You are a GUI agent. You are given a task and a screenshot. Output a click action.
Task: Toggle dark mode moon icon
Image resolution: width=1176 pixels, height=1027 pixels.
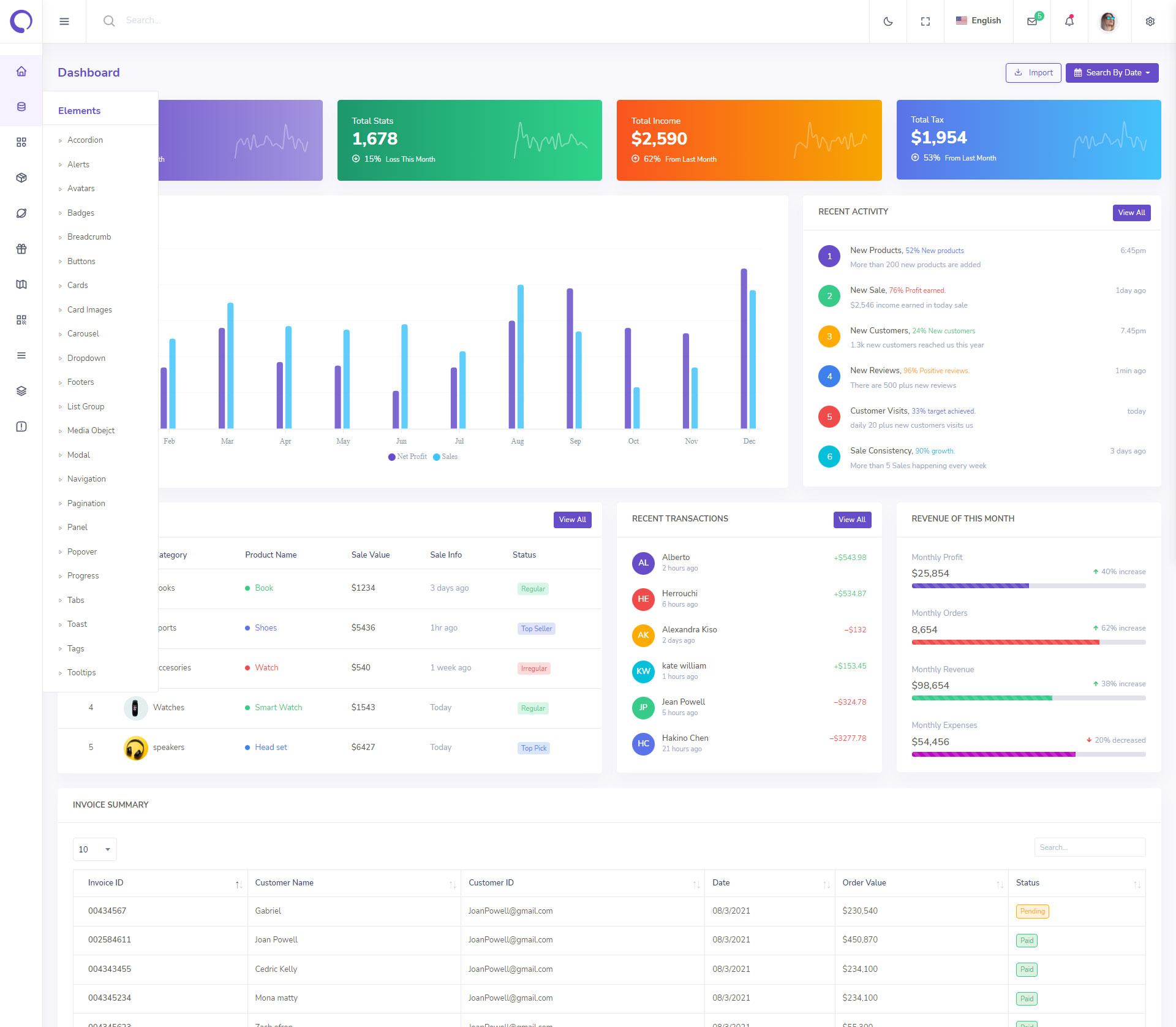pyautogui.click(x=888, y=21)
